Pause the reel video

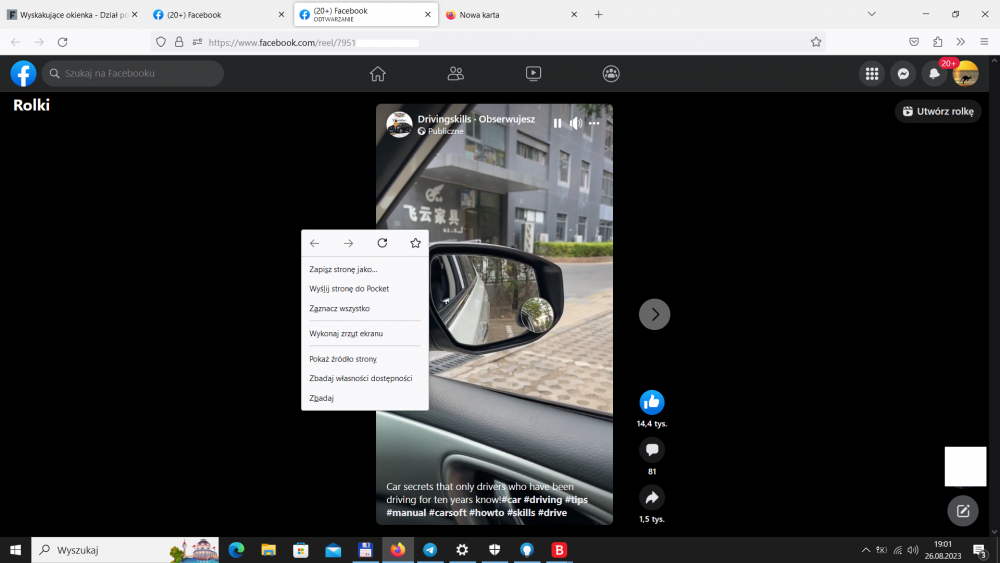tap(557, 123)
